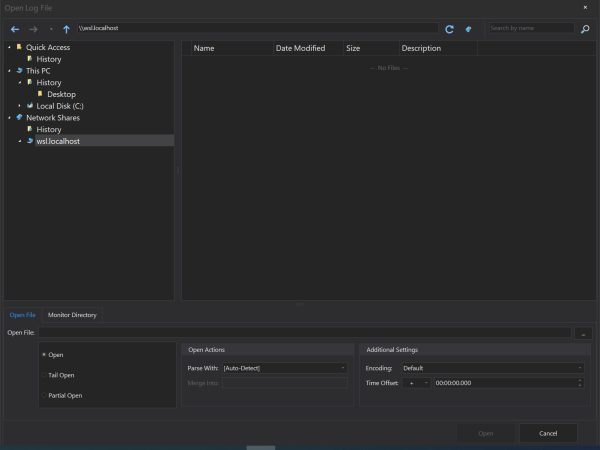
Task: Navigate up one folder level
Action: 66,29
